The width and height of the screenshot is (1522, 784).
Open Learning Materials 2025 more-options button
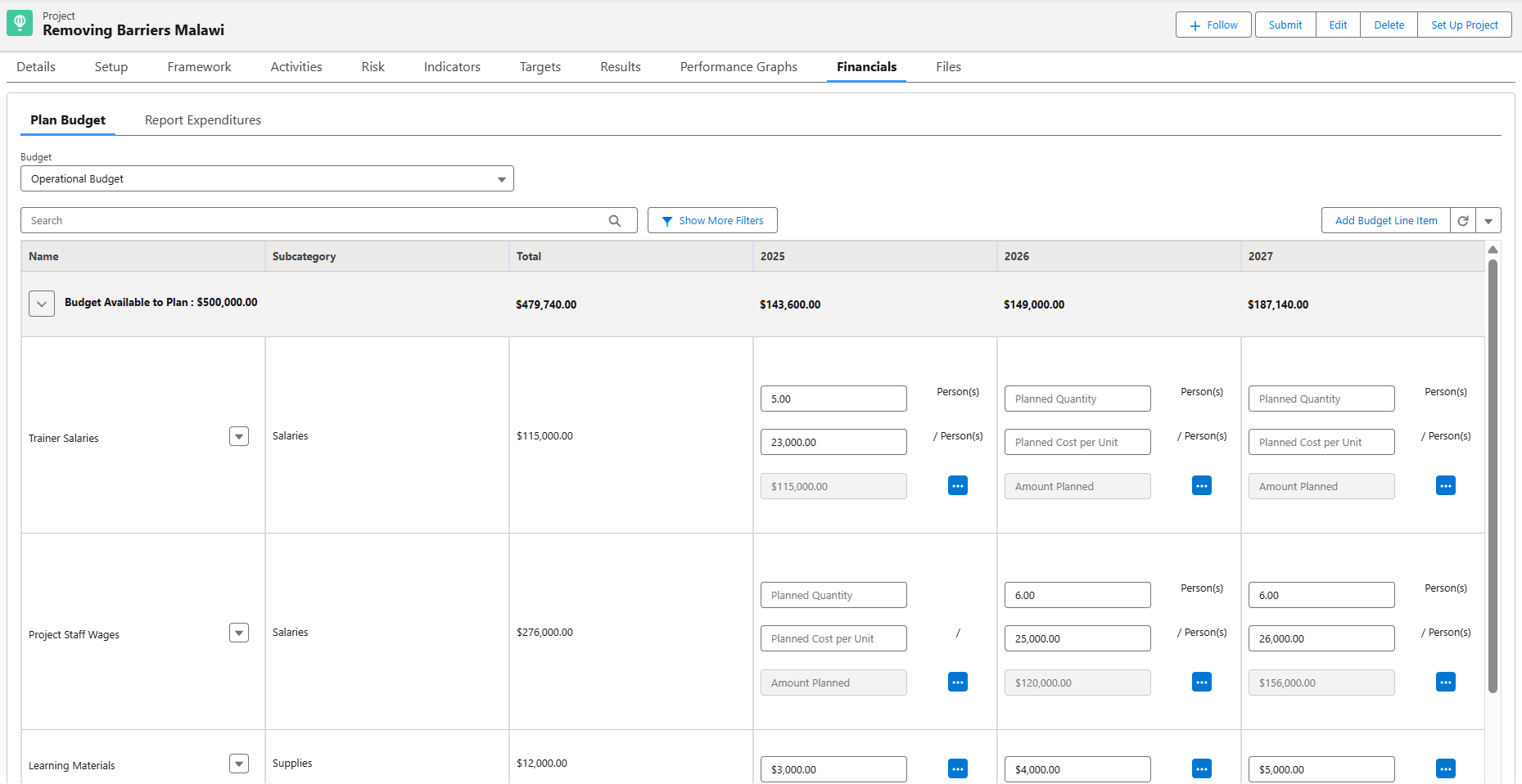(958, 769)
